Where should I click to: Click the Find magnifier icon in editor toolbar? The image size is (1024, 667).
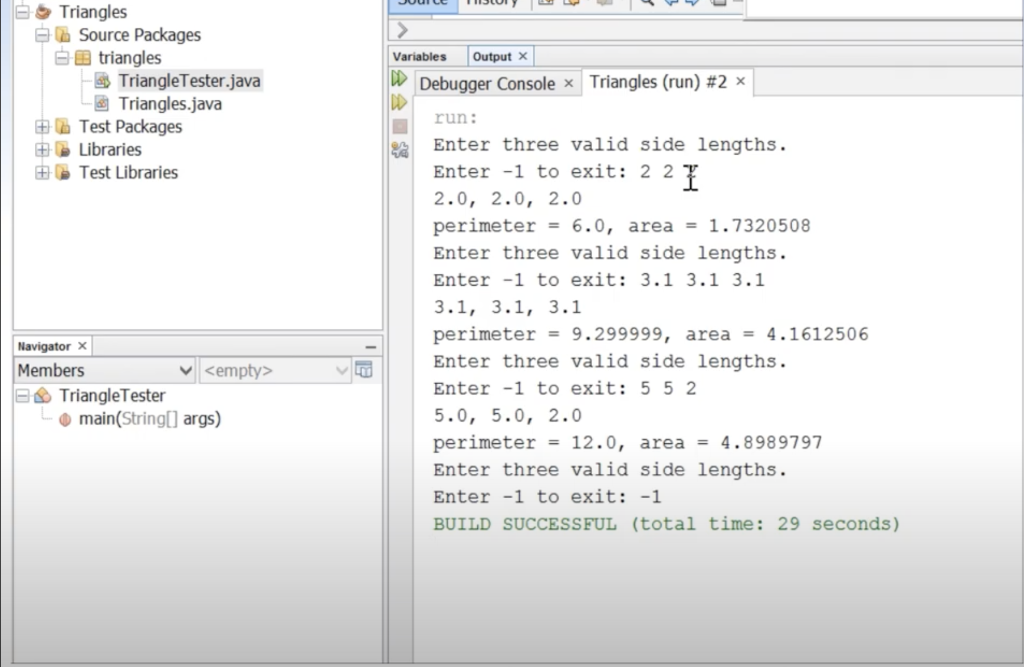[x=648, y=5]
